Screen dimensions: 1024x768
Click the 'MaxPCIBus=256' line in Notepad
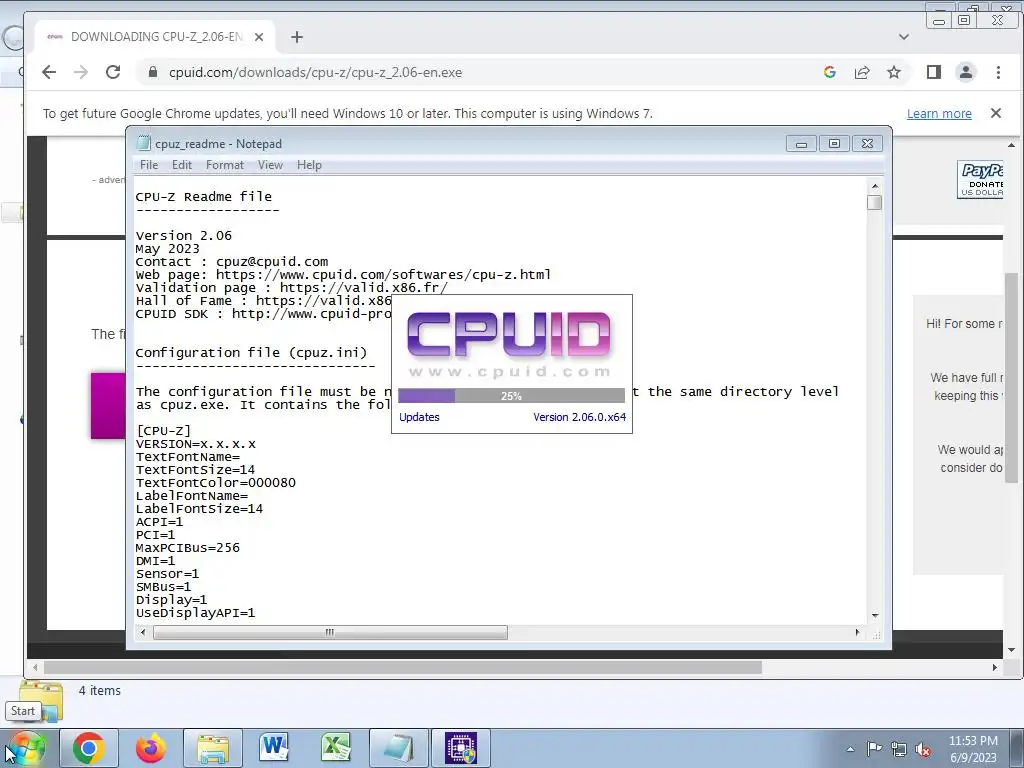(187, 548)
